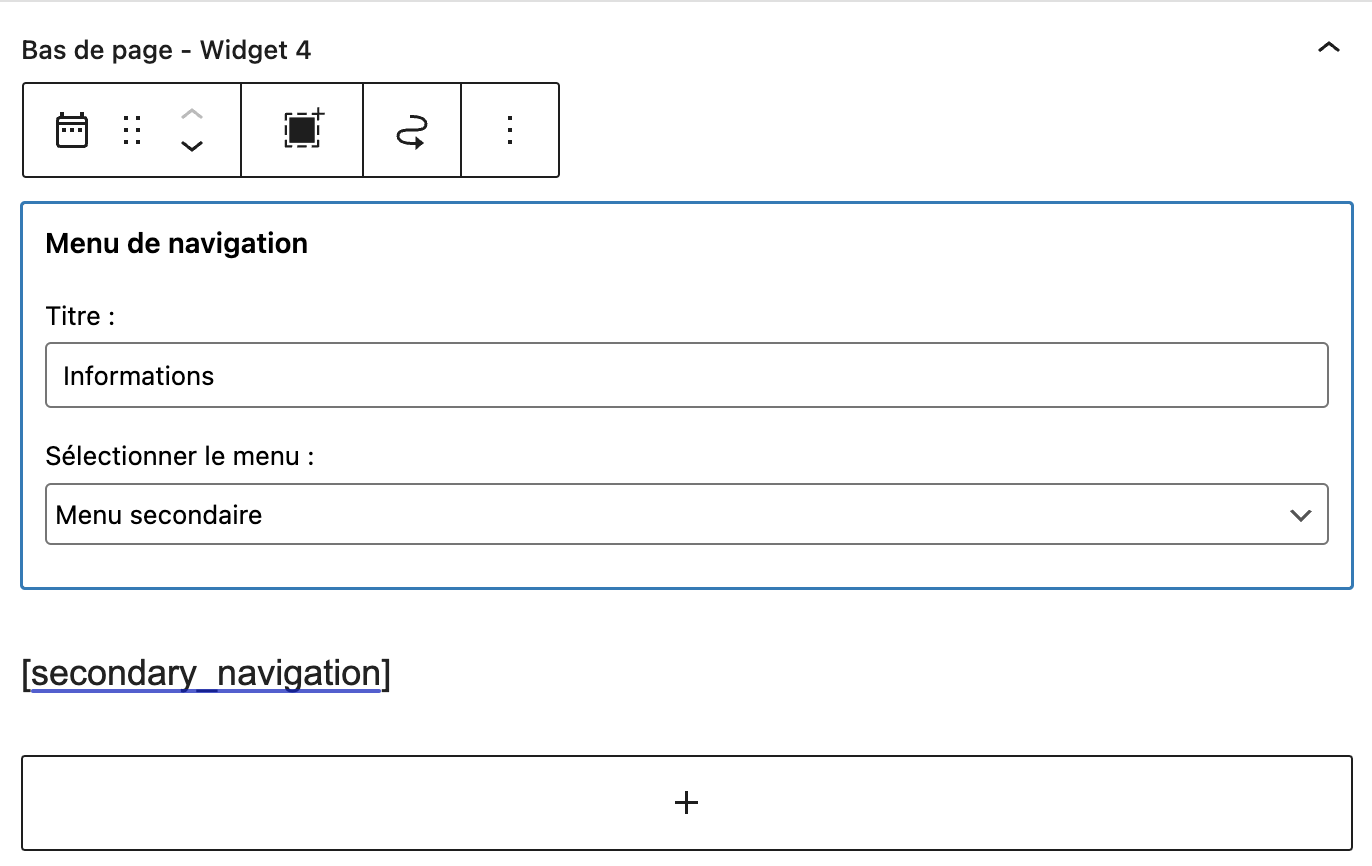Image resolution: width=1372 pixels, height=866 pixels.
Task: Click empty space below the menu dropdown in widget
Action: click(686, 566)
